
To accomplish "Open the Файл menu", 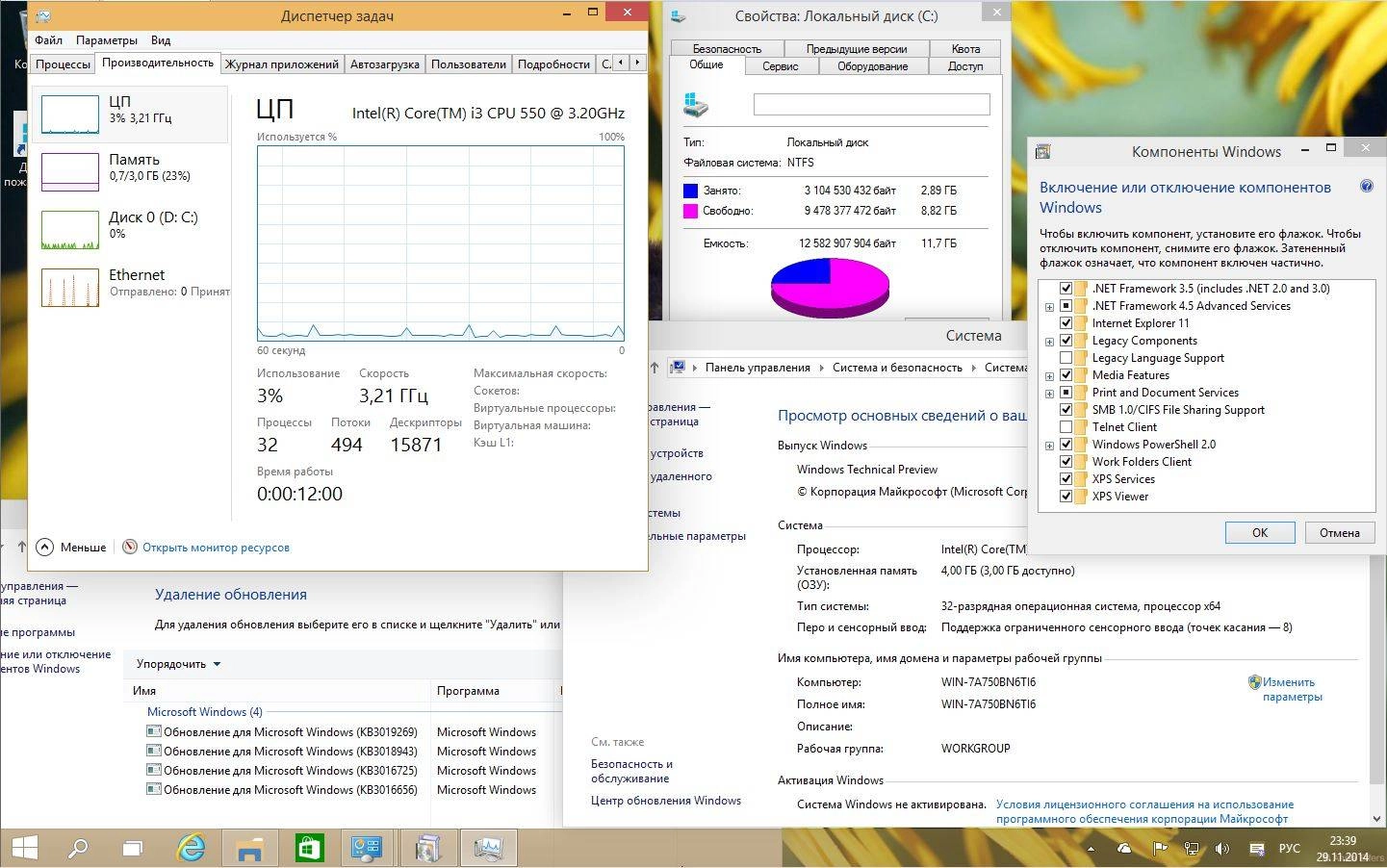I will click(x=48, y=40).
